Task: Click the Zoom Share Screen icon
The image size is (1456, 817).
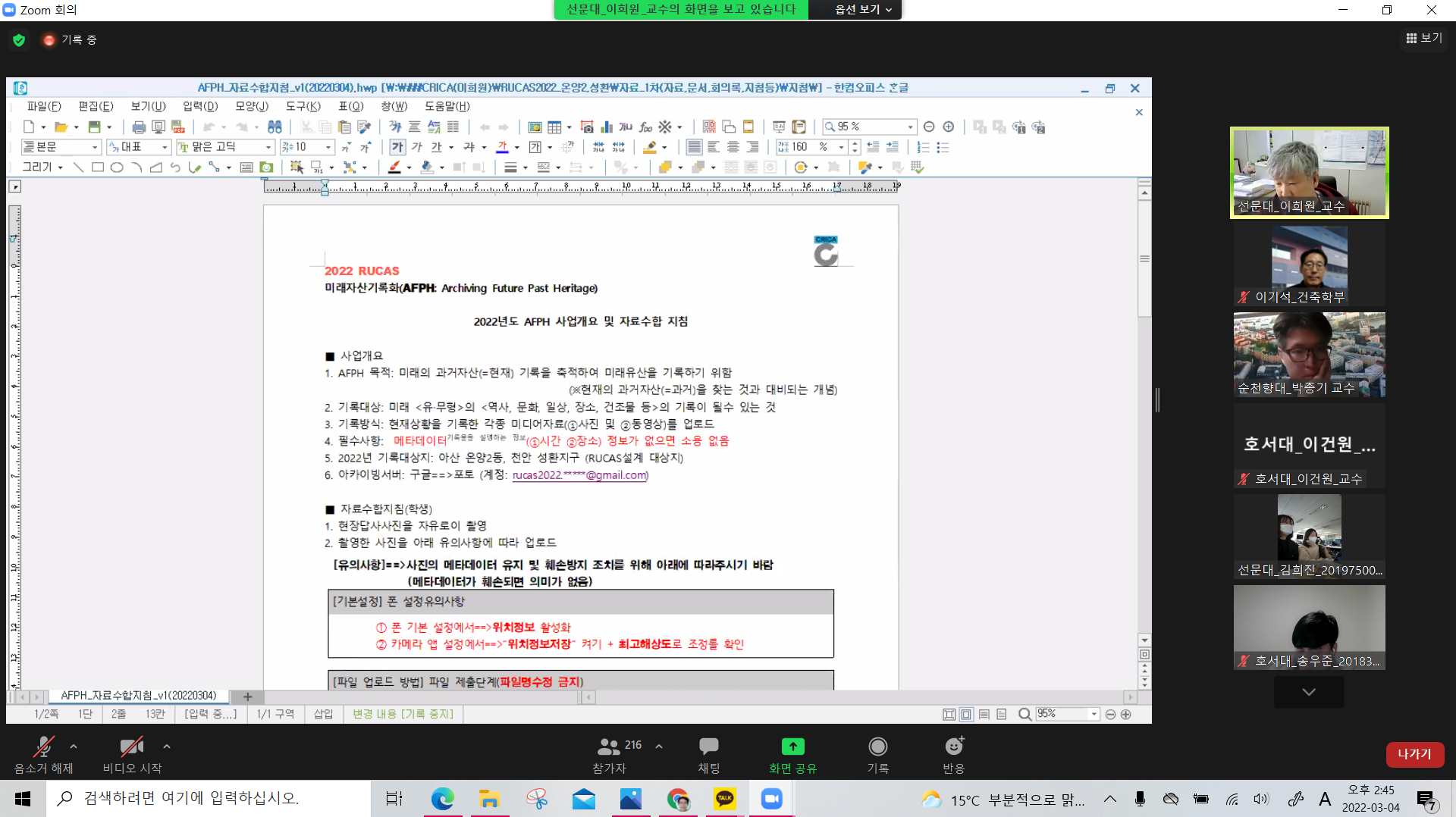Action: tap(792, 747)
